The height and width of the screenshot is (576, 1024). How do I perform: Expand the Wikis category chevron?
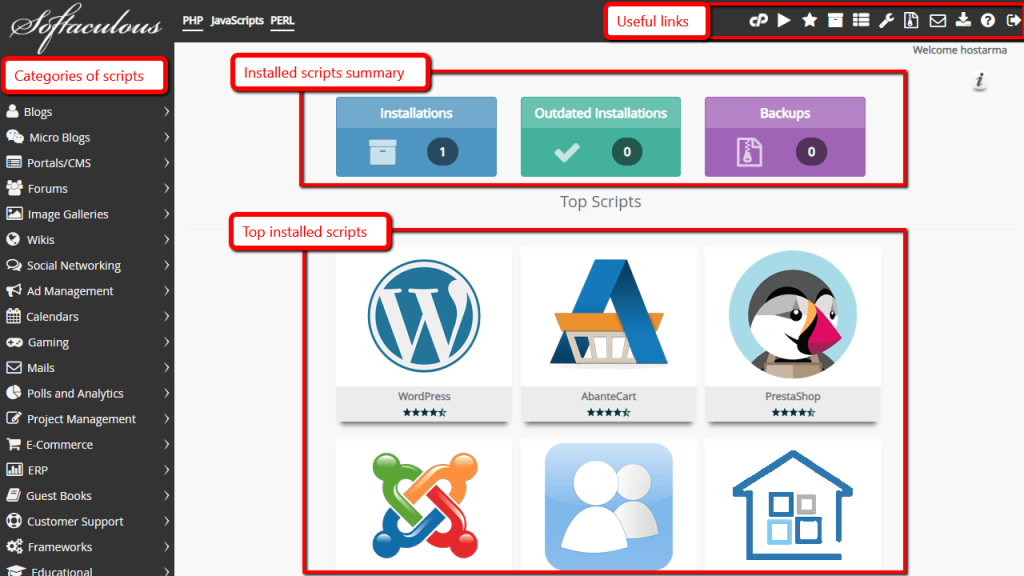pos(167,240)
